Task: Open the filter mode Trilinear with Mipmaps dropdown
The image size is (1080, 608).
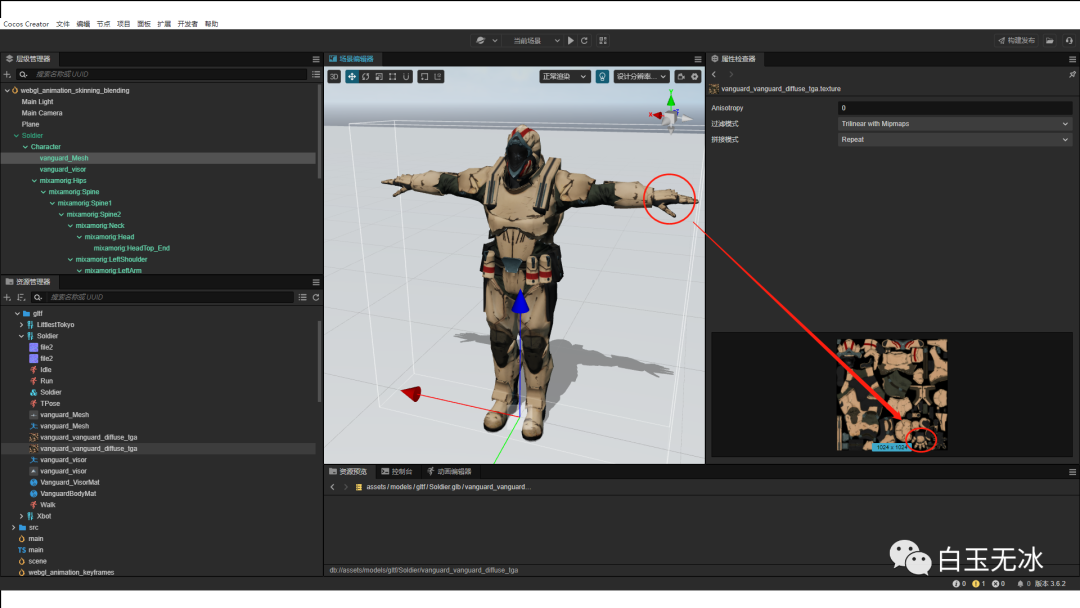Action: point(954,124)
